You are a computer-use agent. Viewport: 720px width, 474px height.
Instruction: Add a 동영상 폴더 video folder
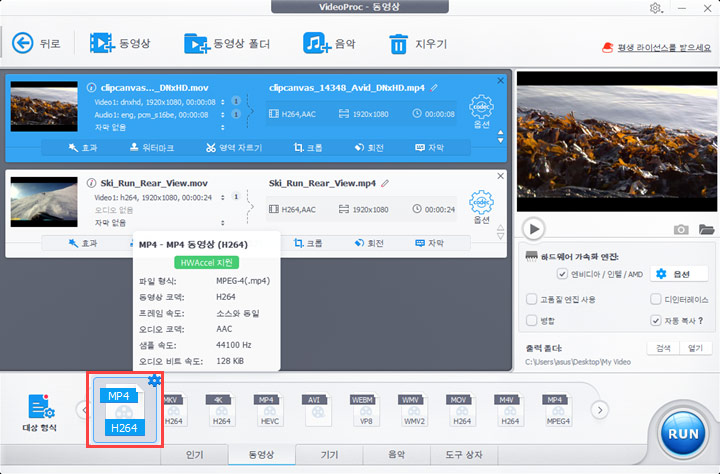tap(226, 44)
